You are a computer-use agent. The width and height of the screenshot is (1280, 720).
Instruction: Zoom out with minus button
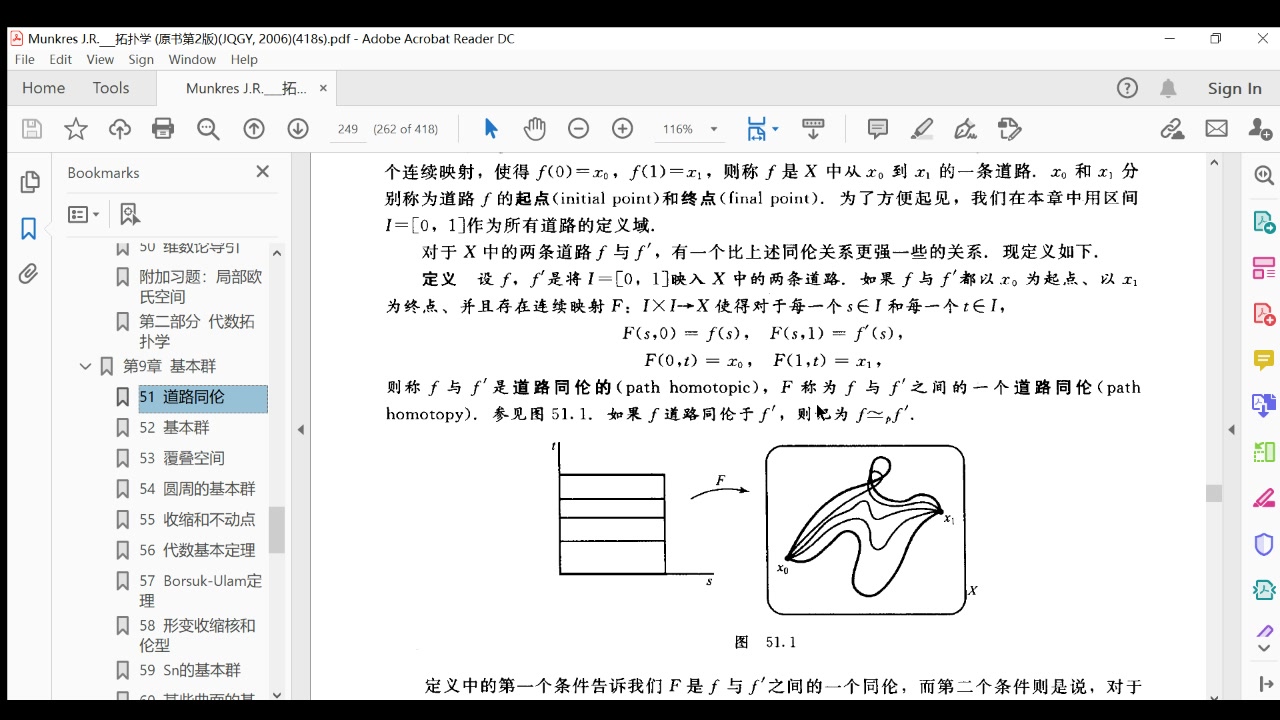tap(578, 129)
